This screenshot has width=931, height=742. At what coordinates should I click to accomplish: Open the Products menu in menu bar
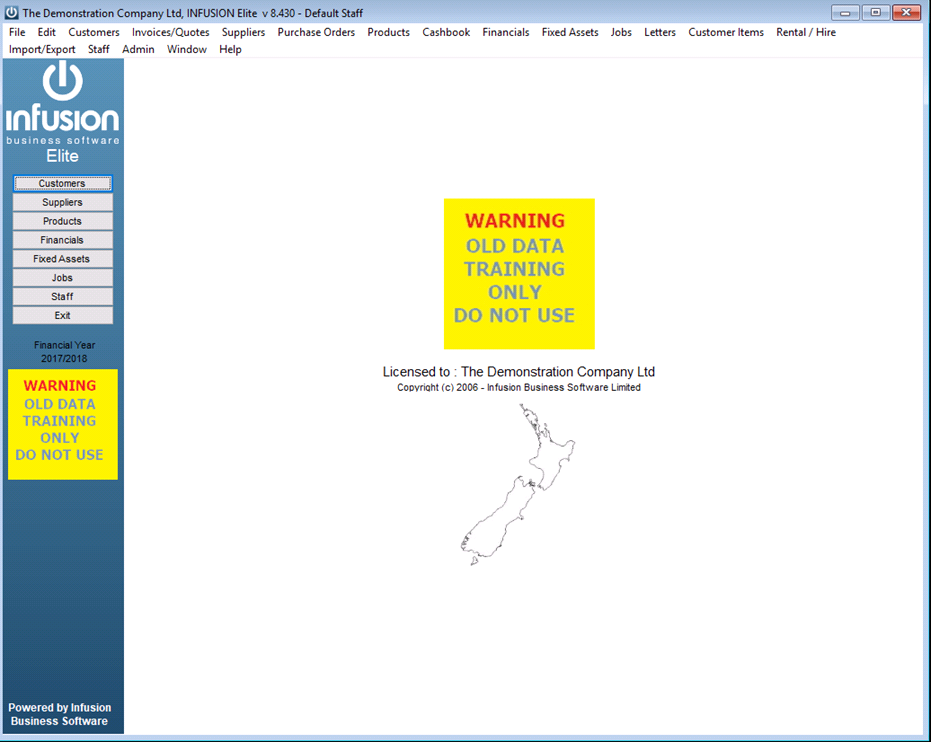388,32
